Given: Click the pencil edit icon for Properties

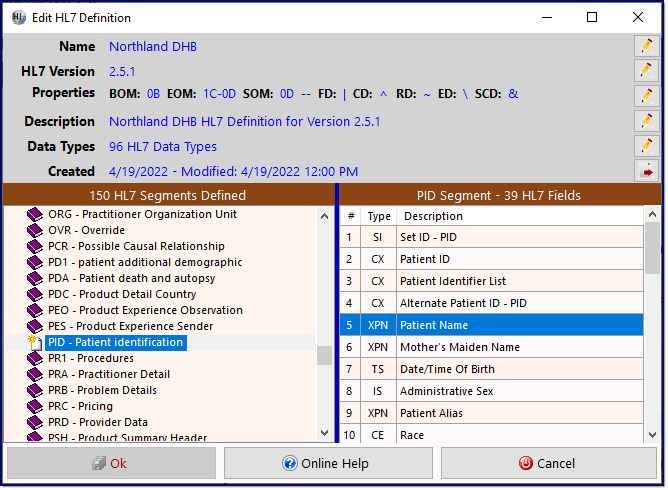Looking at the screenshot, I should click(x=647, y=95).
